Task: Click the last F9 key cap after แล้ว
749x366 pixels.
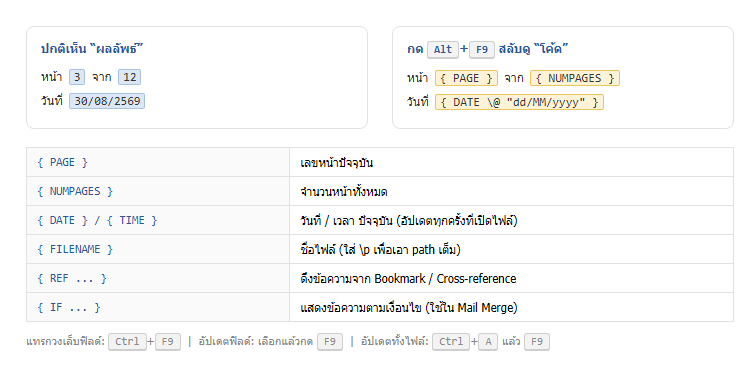Action: pos(537,342)
